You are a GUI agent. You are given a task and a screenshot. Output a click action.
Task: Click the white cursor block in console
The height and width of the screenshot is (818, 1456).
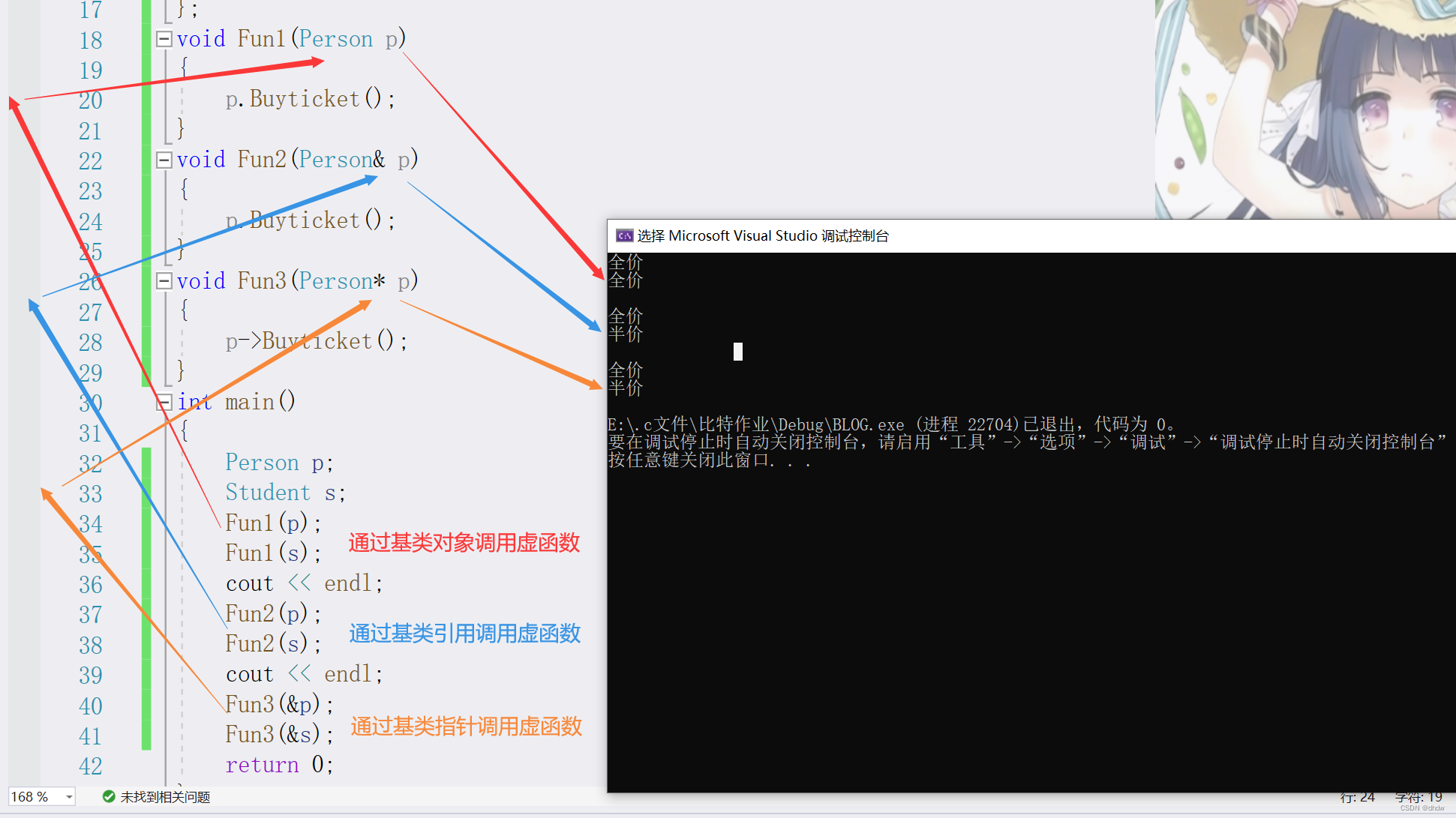[x=738, y=352]
